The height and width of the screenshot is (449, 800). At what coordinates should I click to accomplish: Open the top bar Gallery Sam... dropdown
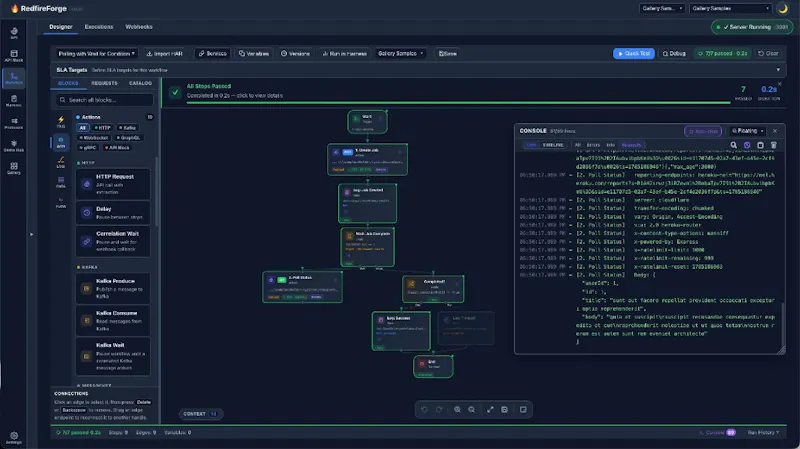point(662,8)
